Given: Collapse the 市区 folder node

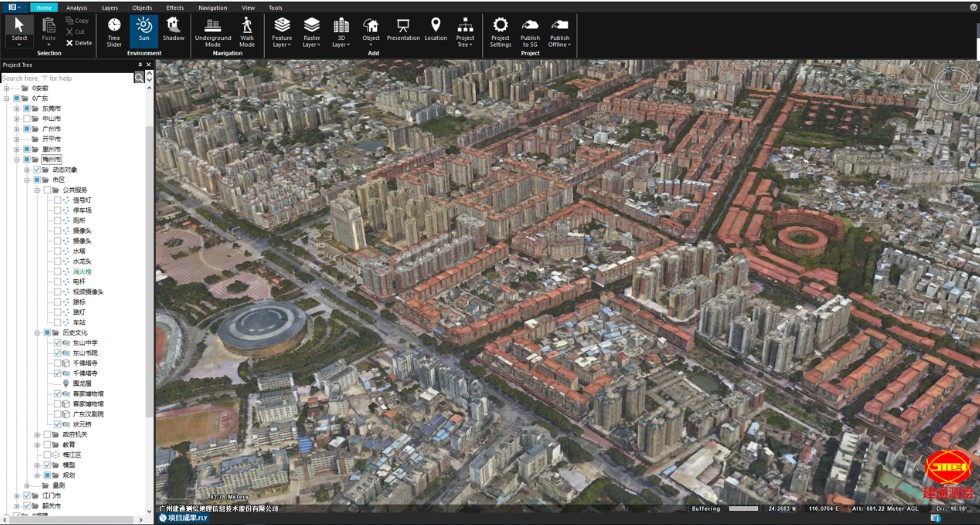Looking at the screenshot, I should point(27,180).
